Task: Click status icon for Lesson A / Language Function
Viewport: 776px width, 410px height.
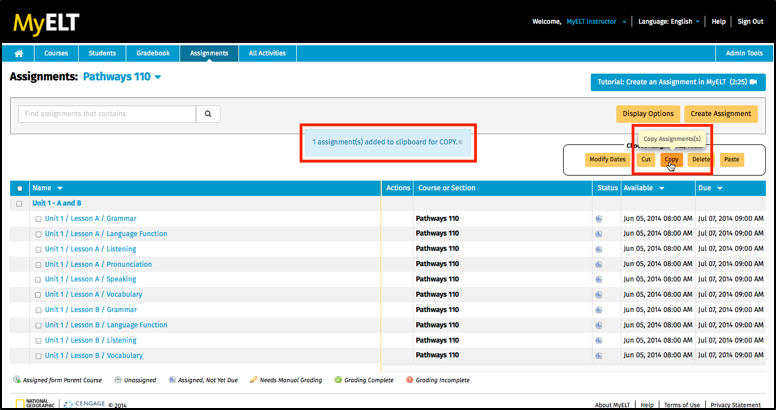Action: click(599, 234)
